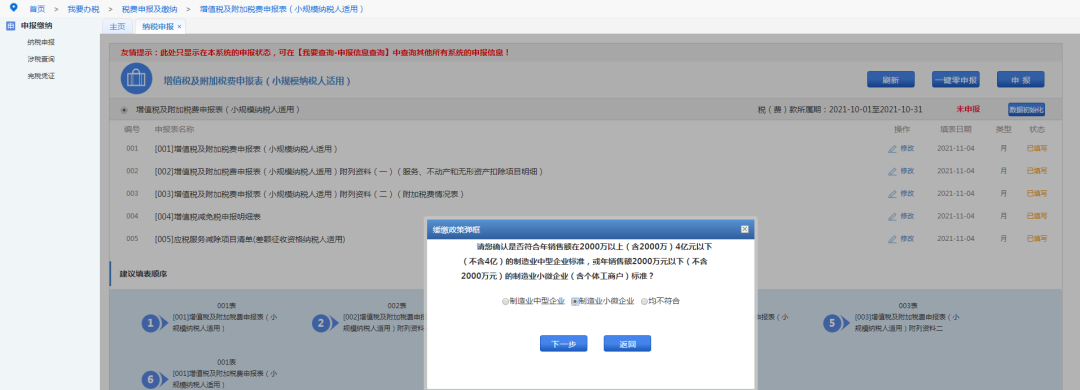This screenshot has width=1080, height=390.
Task: Click the 返回 button in dialog
Action: [627, 343]
